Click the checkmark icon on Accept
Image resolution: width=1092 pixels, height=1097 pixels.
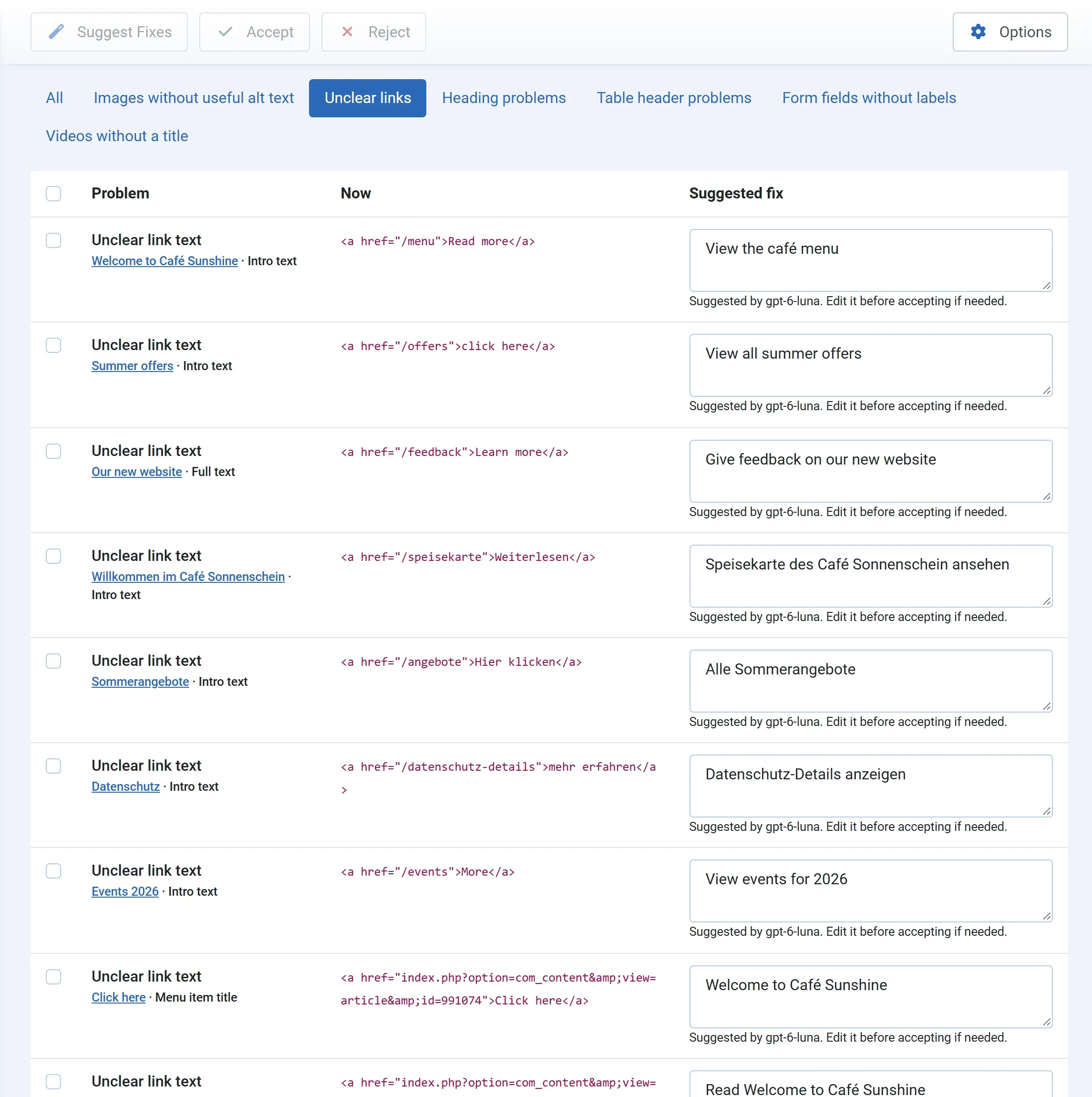point(226,32)
